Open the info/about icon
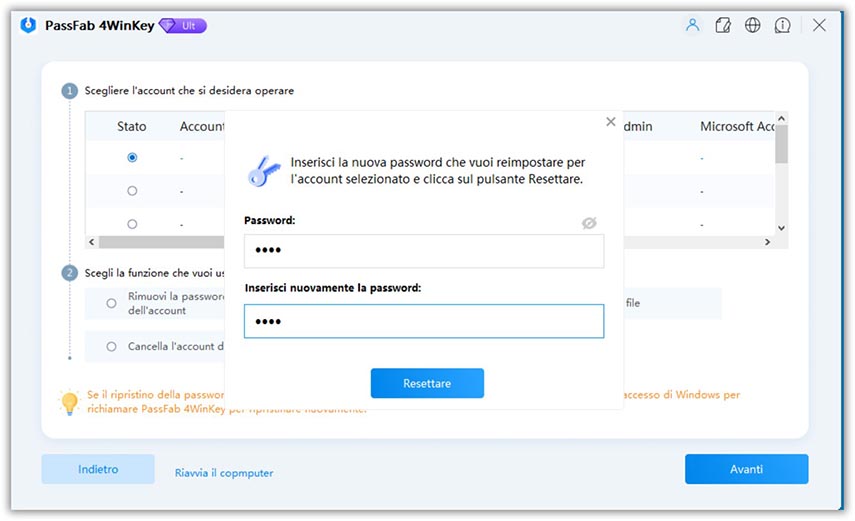 coord(781,26)
